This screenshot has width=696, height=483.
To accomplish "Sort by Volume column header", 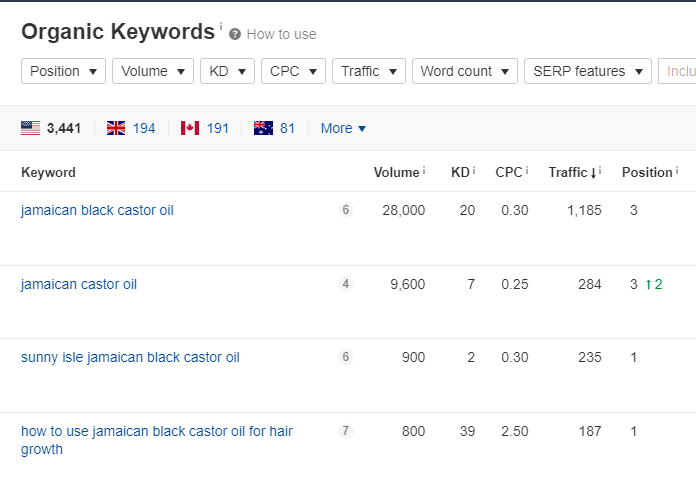I will (396, 172).
